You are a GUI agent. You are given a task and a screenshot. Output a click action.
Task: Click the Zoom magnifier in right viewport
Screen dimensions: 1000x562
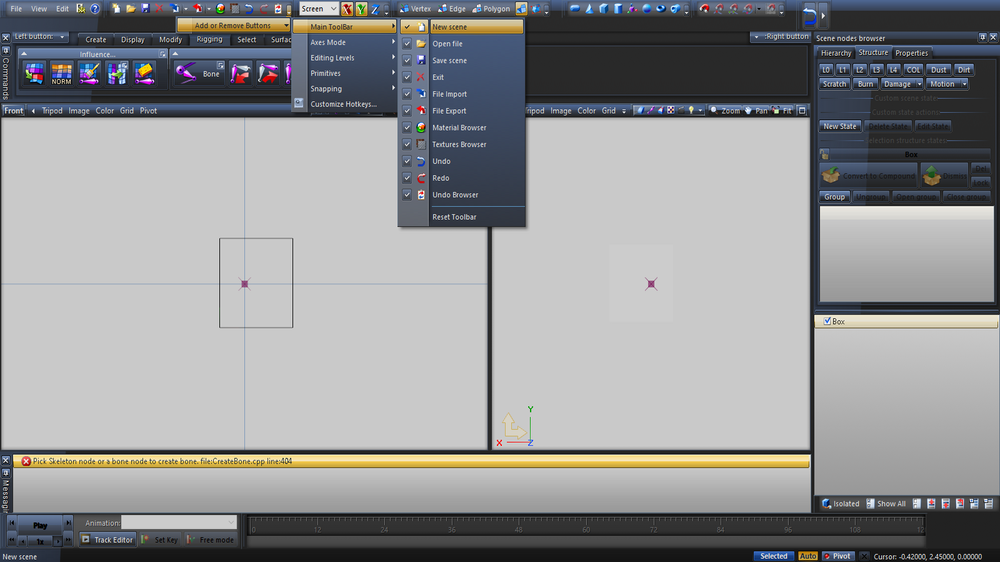click(724, 110)
